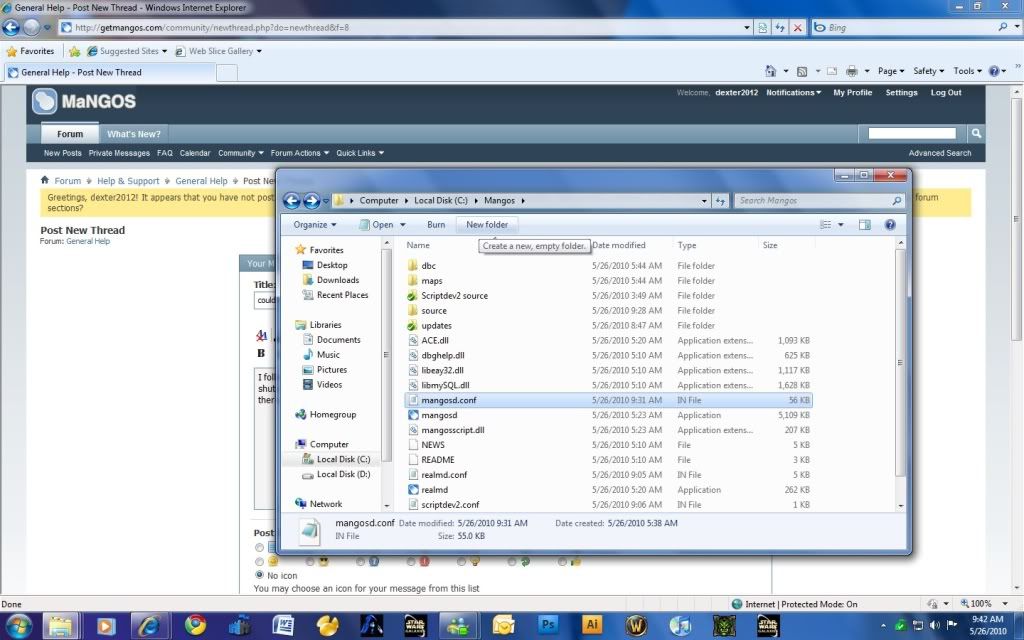1024x640 pixels.
Task: Open the Organize dropdown in Explorer
Action: (315, 225)
